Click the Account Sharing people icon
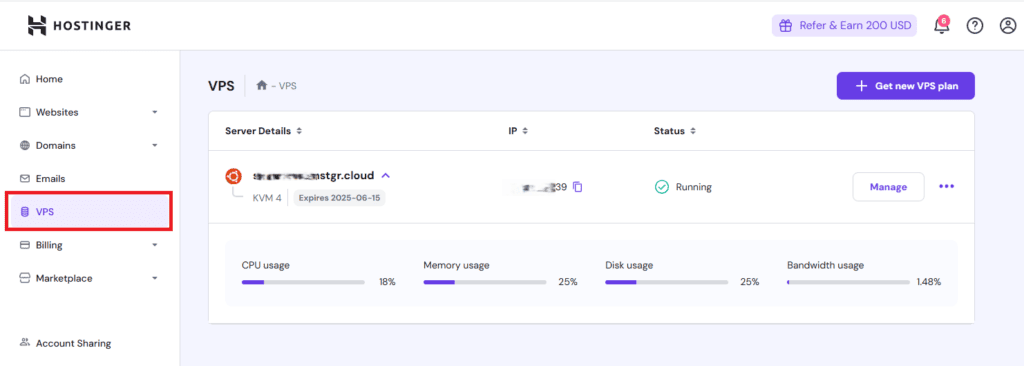The image size is (1024, 366). 25,342
